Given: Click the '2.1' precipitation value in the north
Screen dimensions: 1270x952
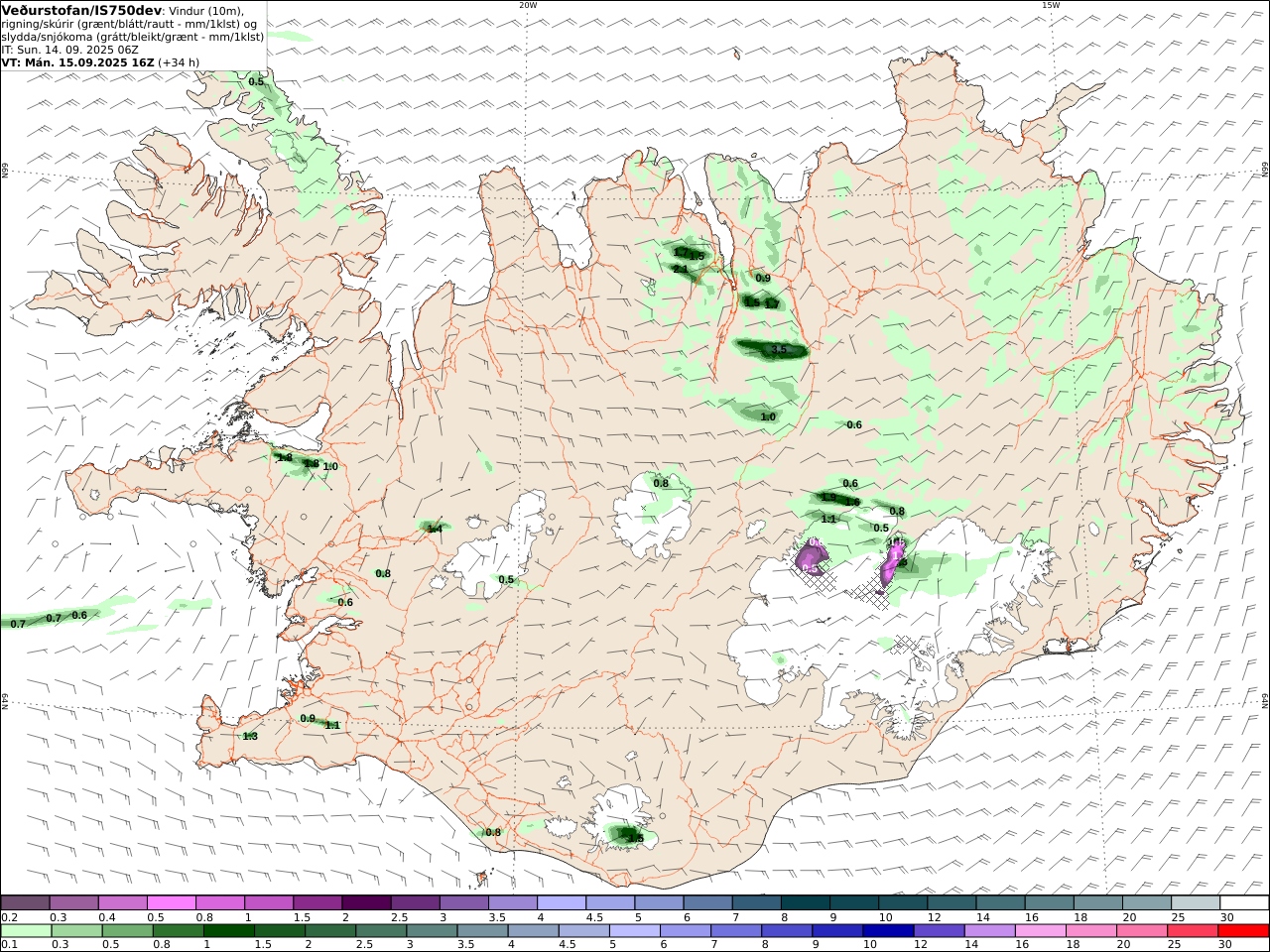Looking at the screenshot, I should (x=681, y=269).
